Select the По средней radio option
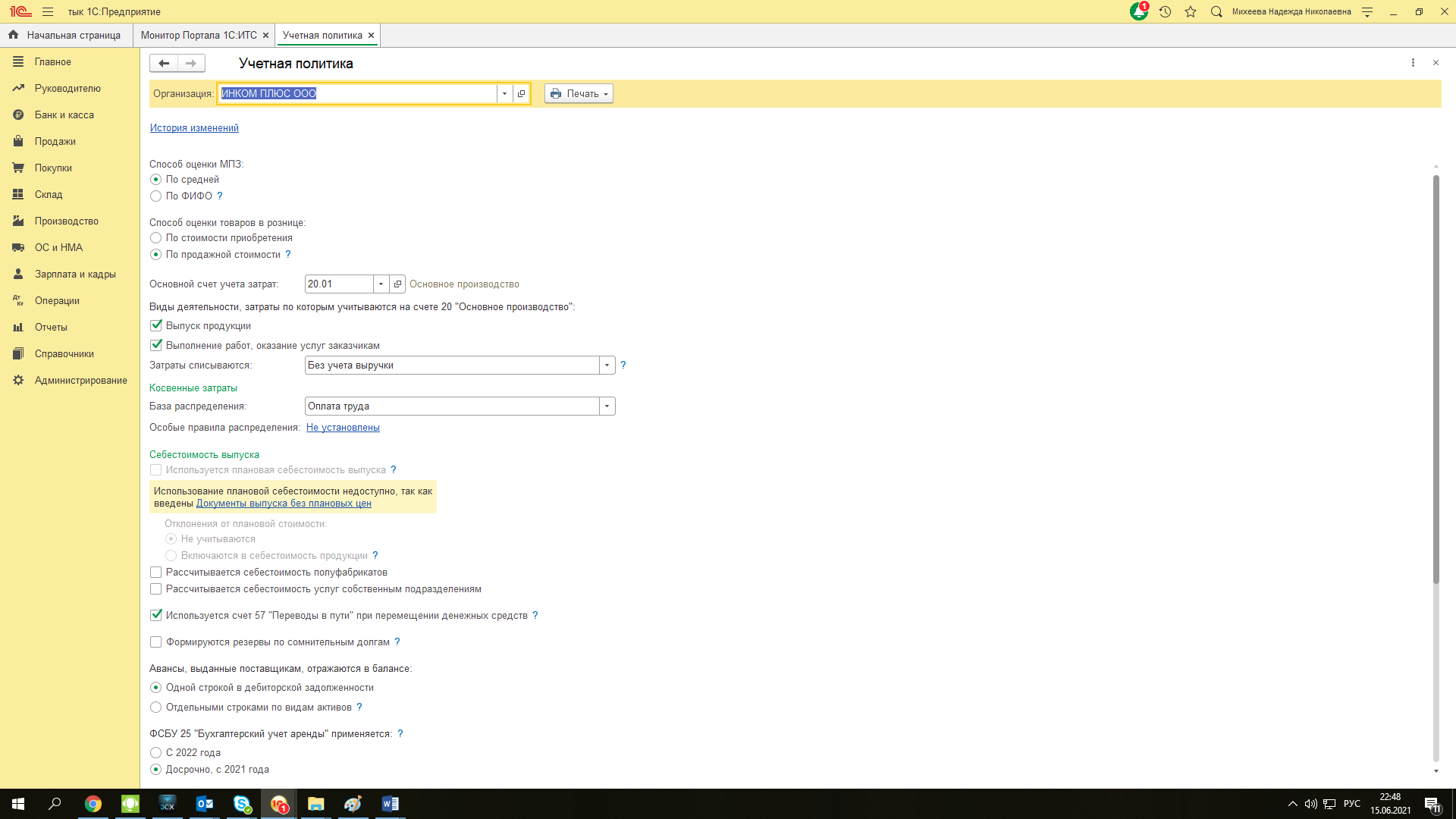This screenshot has width=1456, height=819. [x=155, y=179]
